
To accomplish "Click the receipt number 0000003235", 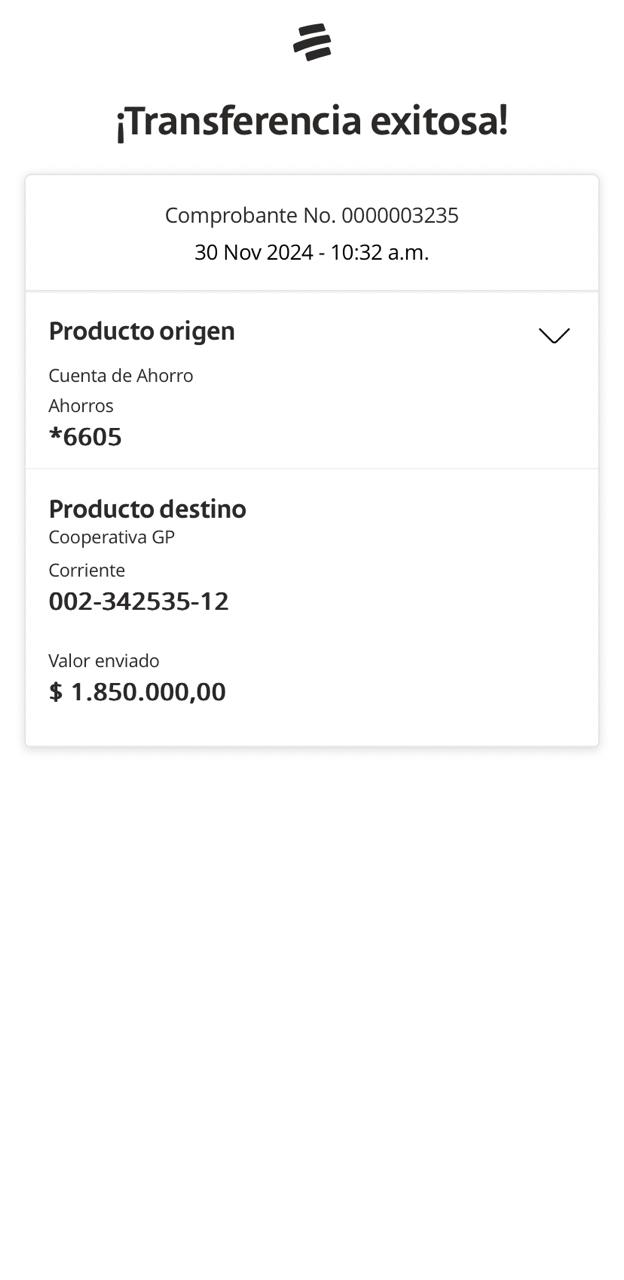I will [400, 215].
